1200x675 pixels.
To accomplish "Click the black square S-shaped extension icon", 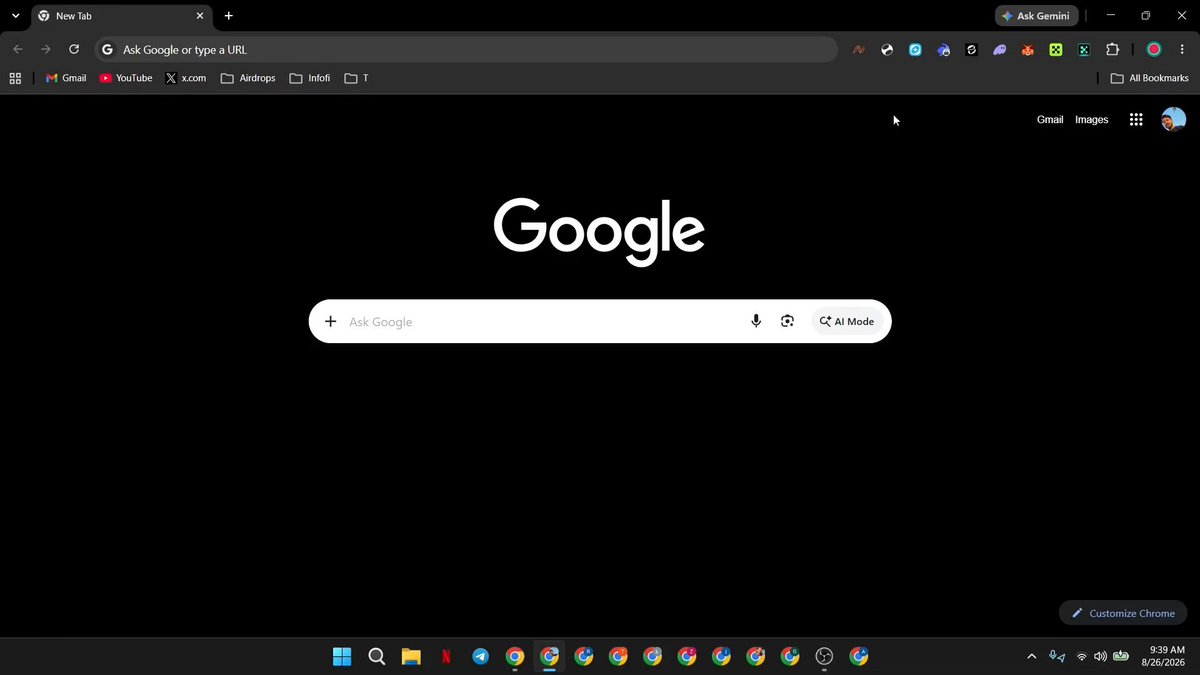I will (x=971, y=49).
